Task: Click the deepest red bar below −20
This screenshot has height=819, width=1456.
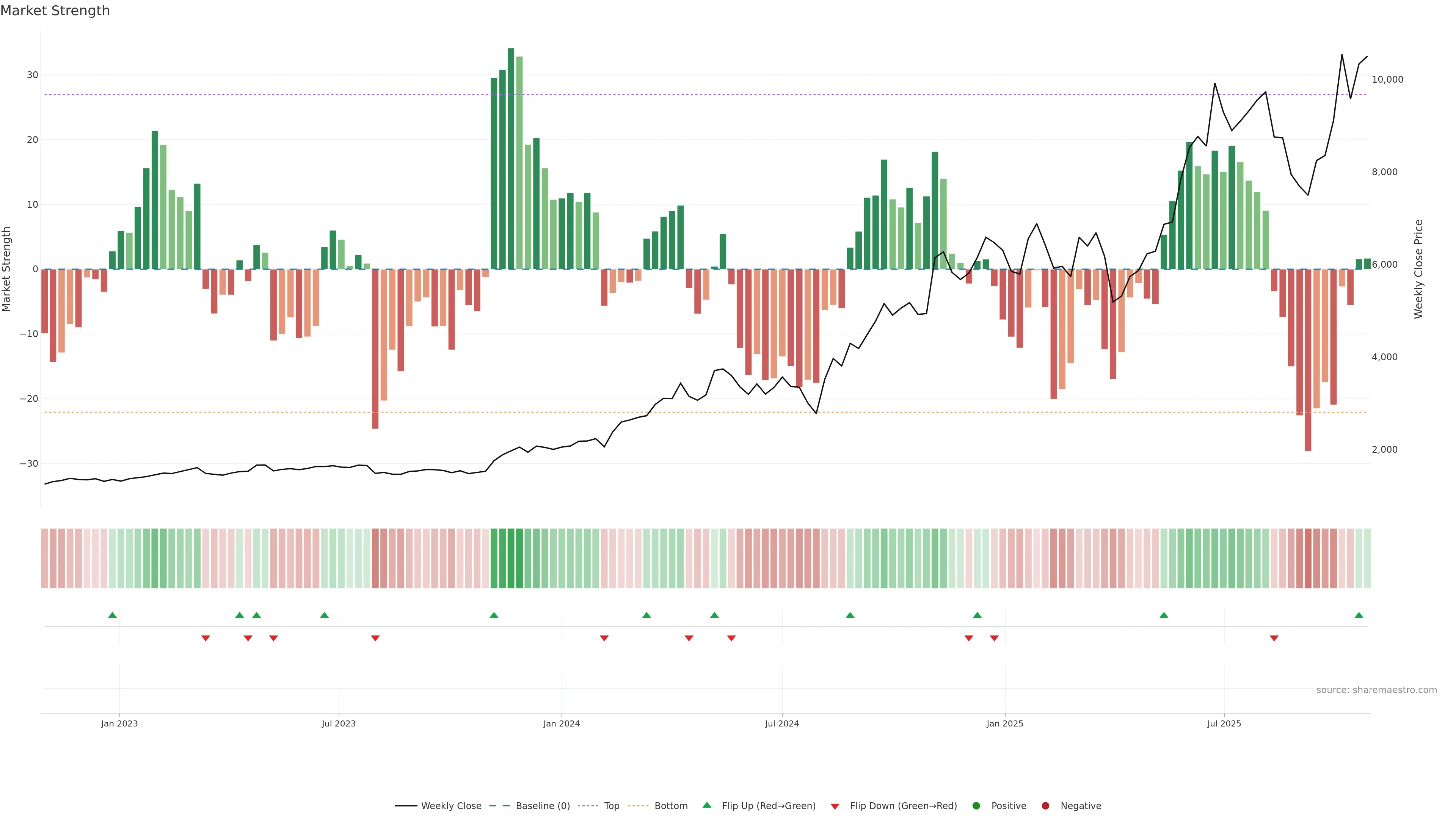Action: [x=1308, y=359]
